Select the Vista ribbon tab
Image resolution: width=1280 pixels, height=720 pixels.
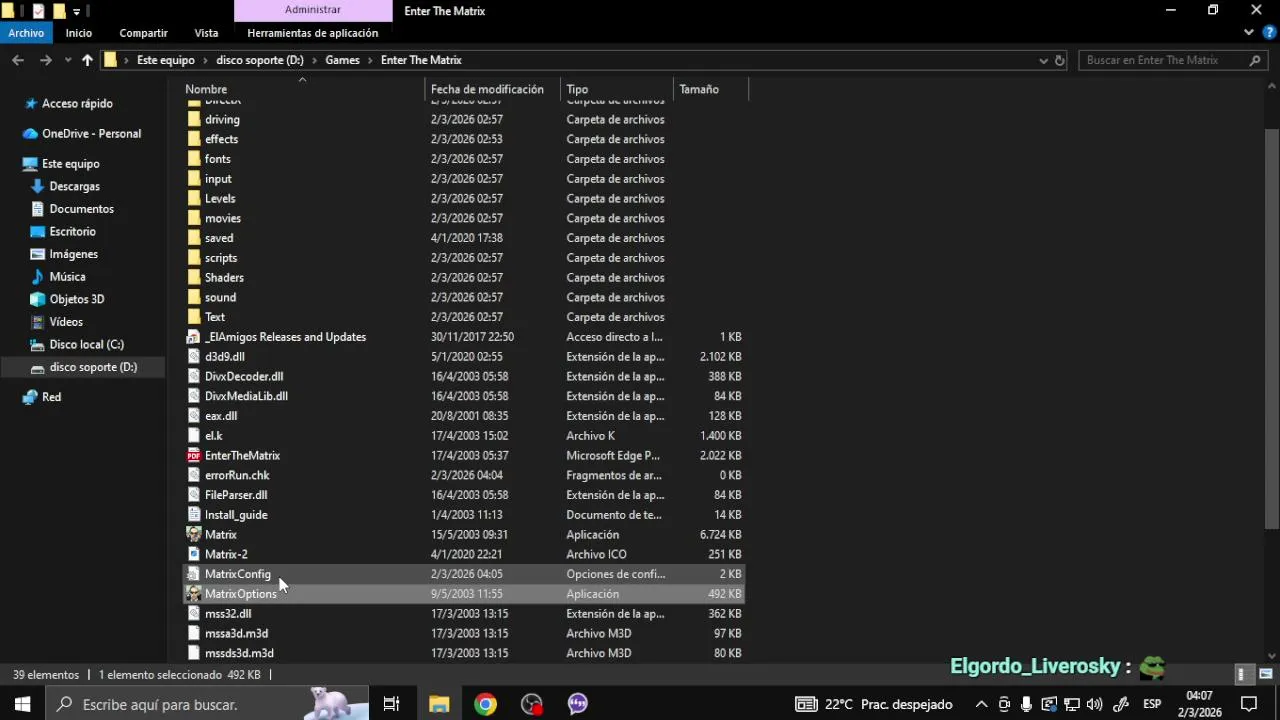(206, 33)
